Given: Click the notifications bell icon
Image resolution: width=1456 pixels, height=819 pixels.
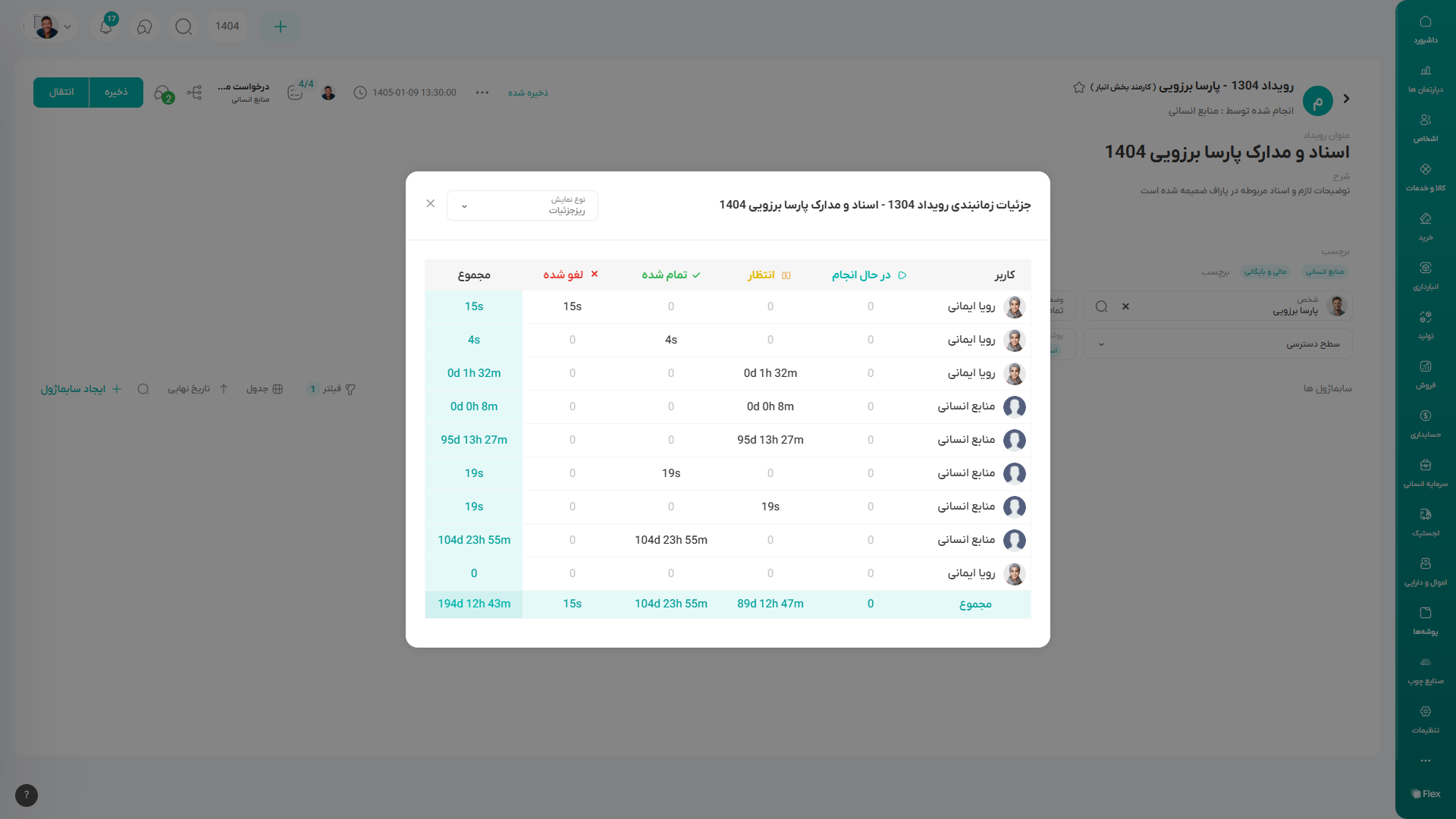Looking at the screenshot, I should point(106,27).
